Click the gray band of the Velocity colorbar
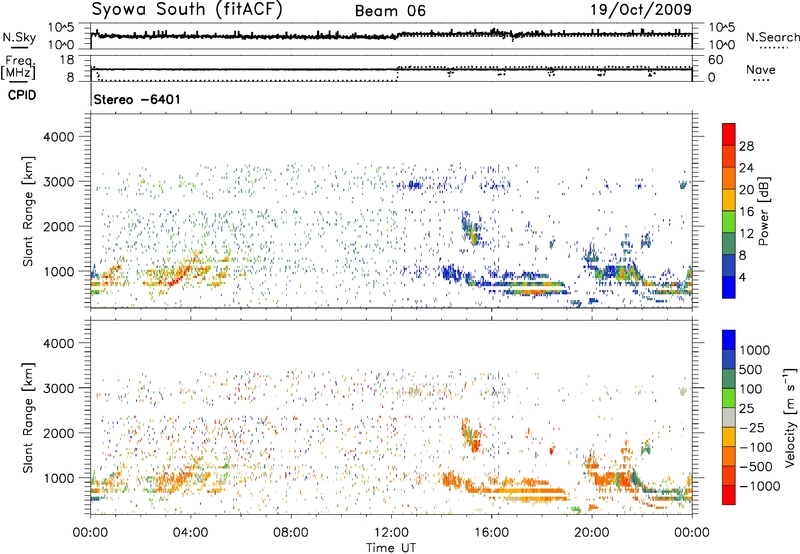Screen dimensions: 800x554 pos(729,417)
